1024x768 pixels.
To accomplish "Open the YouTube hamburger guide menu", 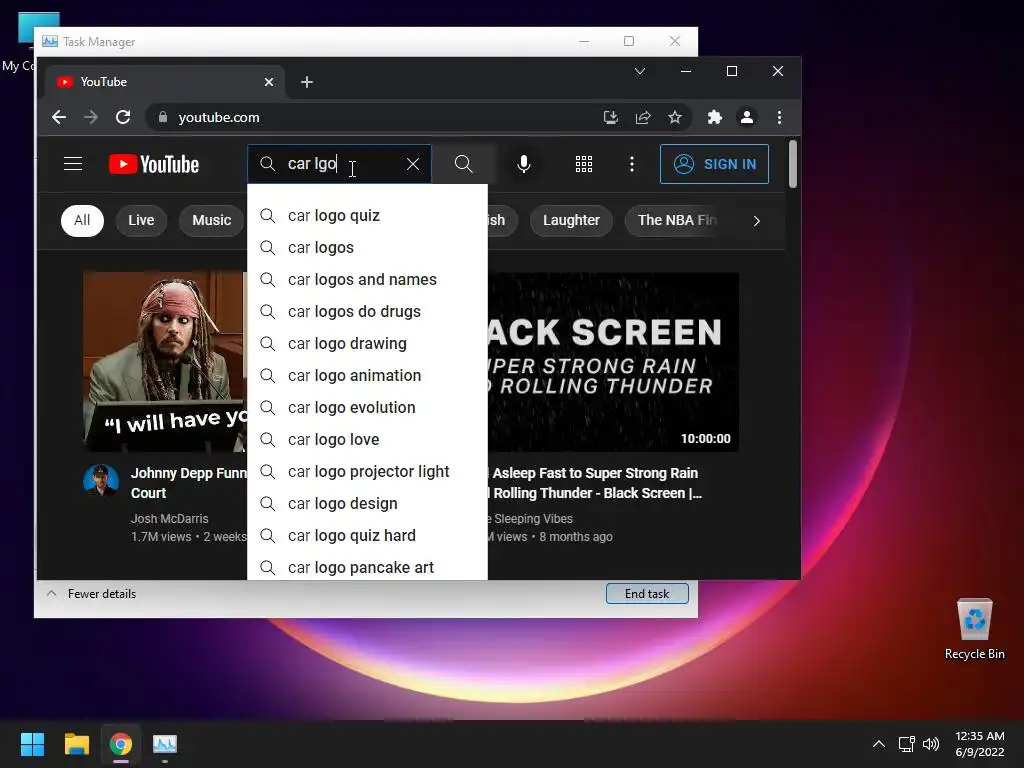I will (72, 164).
